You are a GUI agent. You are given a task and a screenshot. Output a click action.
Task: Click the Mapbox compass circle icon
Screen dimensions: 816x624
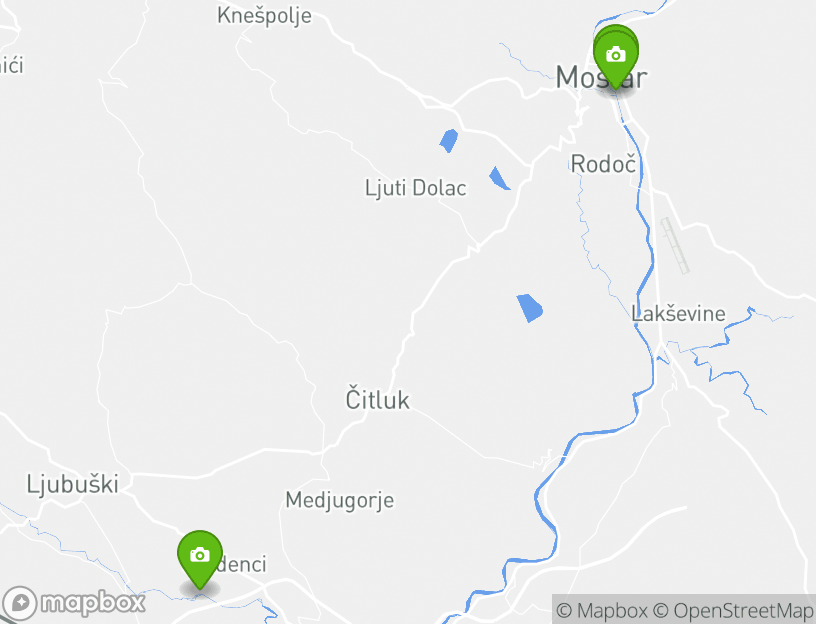tap(20, 603)
